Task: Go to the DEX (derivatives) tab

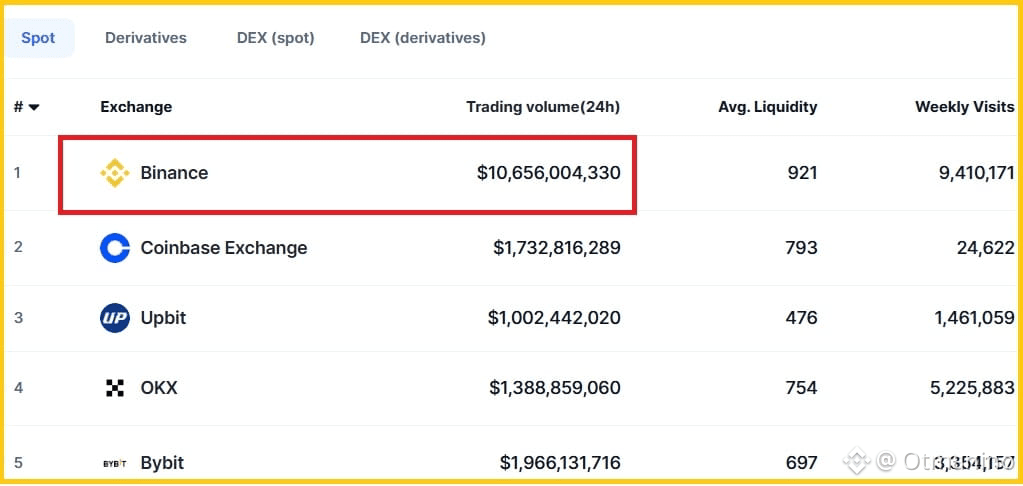Action: [x=422, y=38]
